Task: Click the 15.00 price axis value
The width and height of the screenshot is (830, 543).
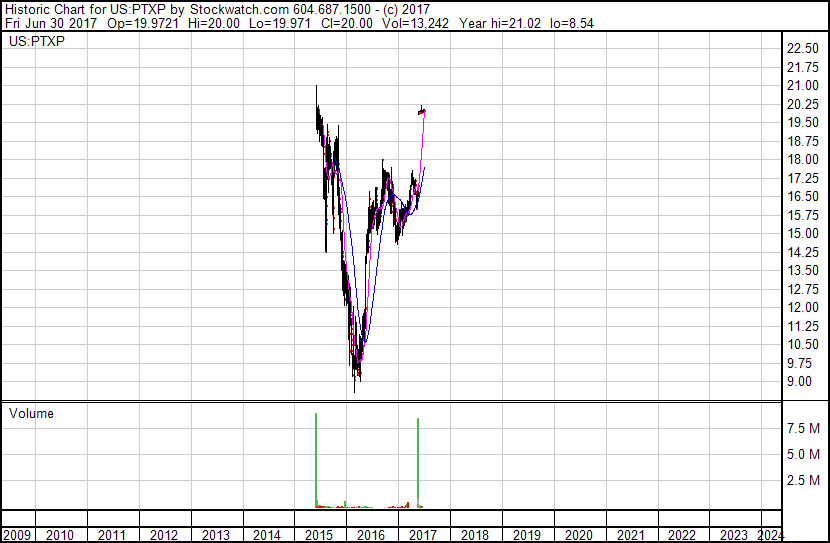Action: point(803,233)
